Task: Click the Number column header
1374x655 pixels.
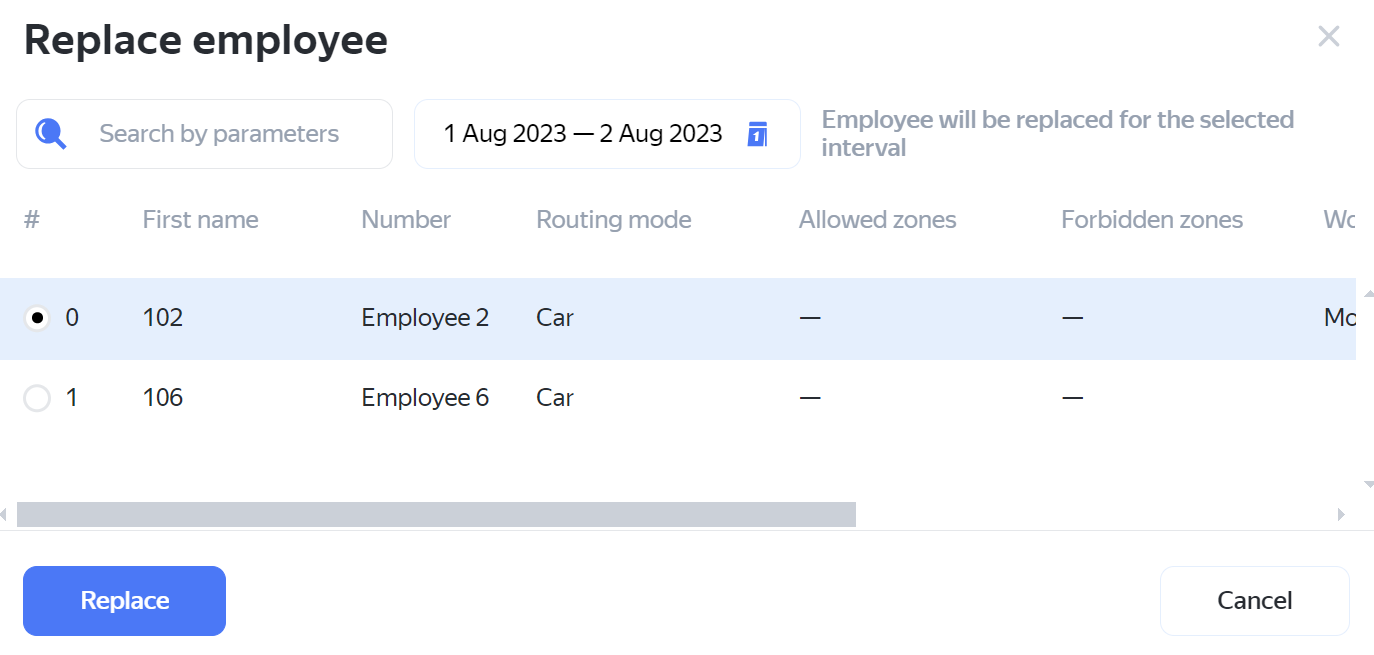Action: [405, 220]
